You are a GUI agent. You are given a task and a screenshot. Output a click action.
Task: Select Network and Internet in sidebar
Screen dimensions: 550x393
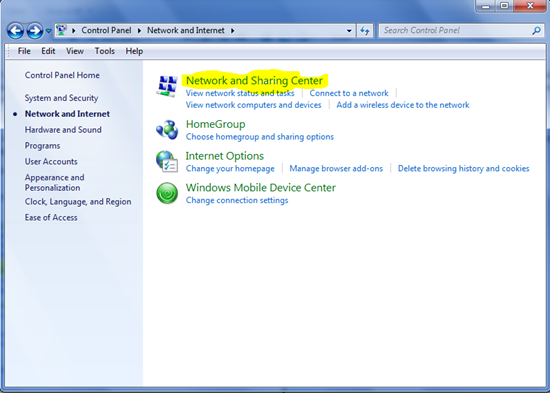(x=67, y=114)
